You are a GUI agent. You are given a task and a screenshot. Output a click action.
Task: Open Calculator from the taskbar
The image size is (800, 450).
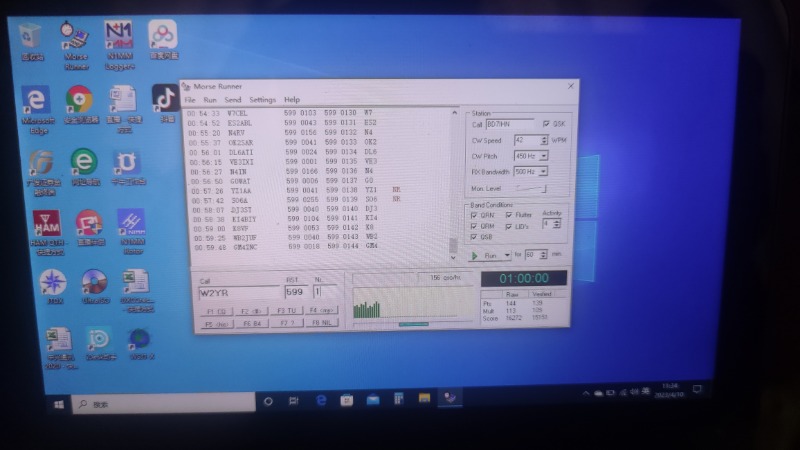point(398,398)
